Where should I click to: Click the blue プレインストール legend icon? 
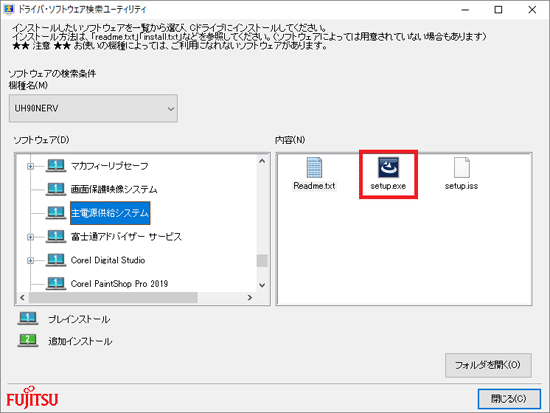[28, 319]
